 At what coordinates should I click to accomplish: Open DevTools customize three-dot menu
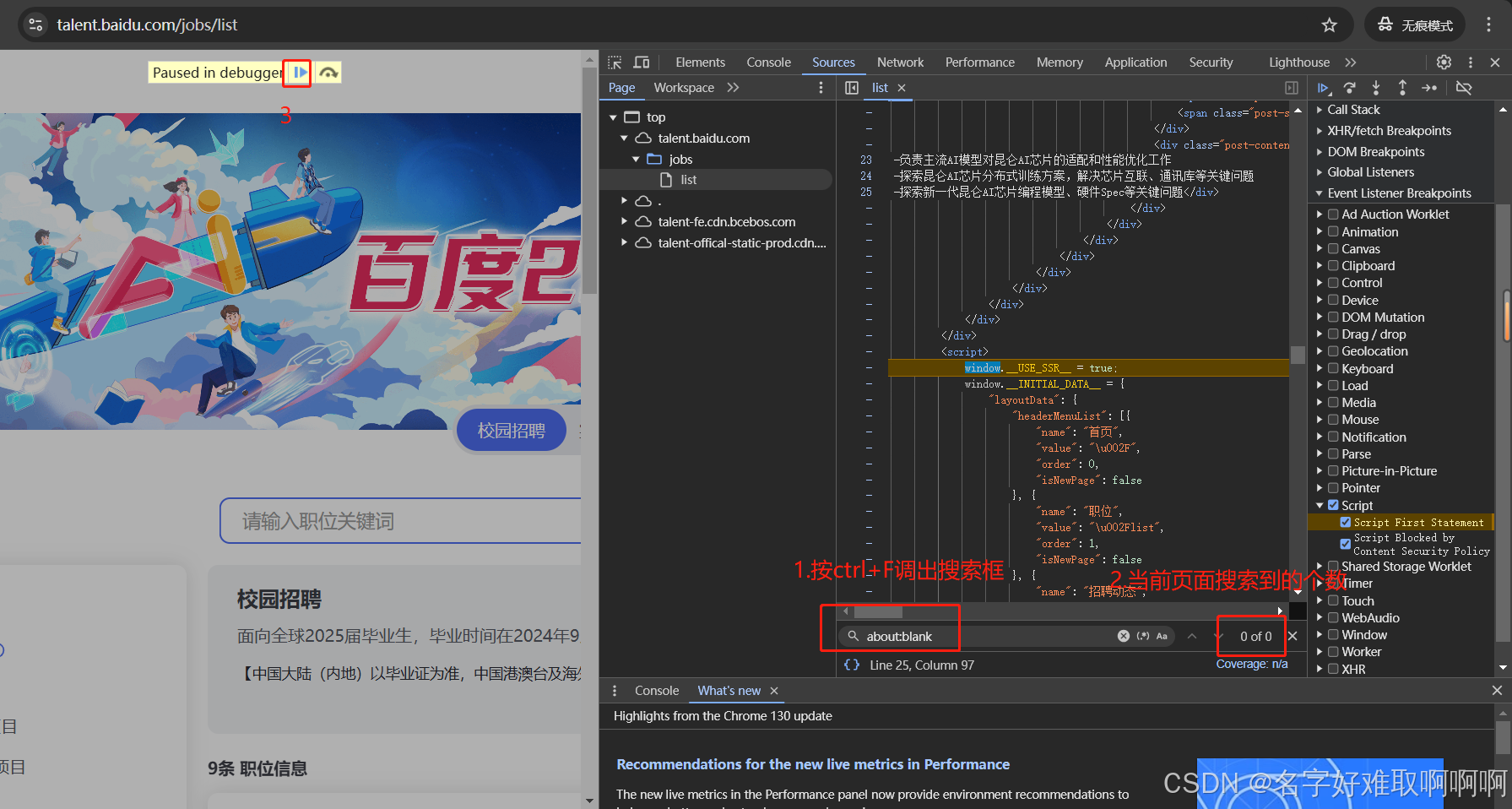click(x=1471, y=62)
